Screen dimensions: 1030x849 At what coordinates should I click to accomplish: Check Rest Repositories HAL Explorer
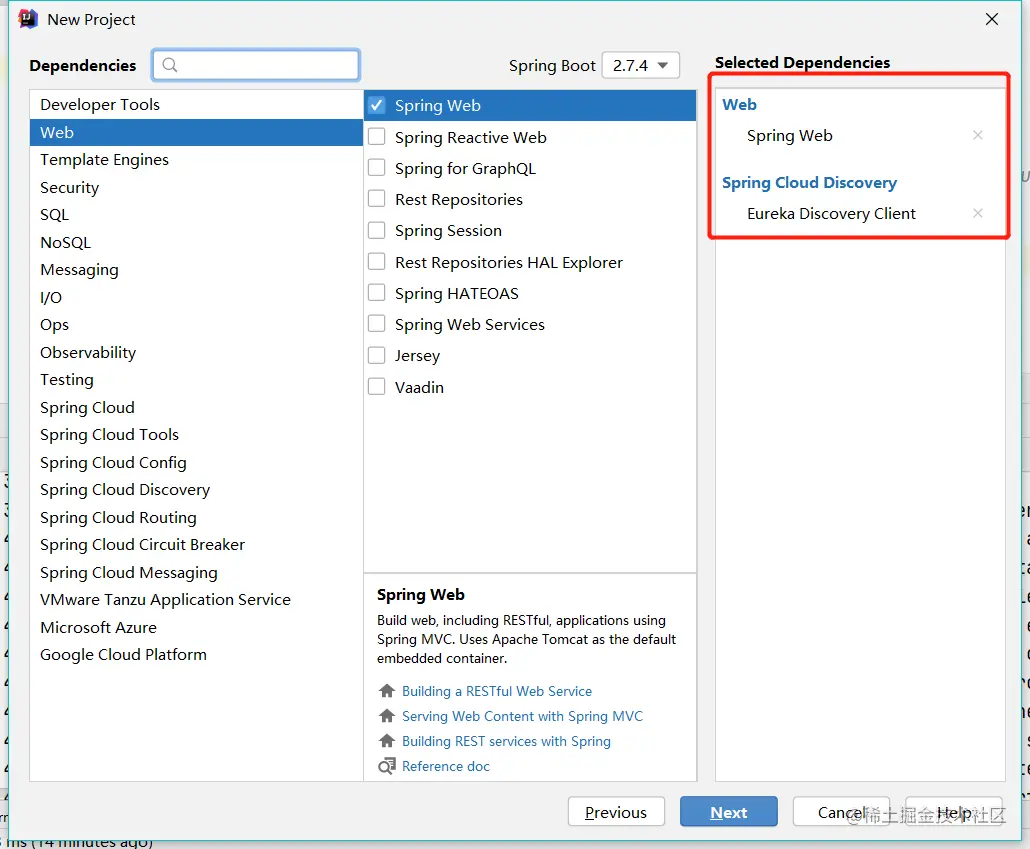[376, 262]
